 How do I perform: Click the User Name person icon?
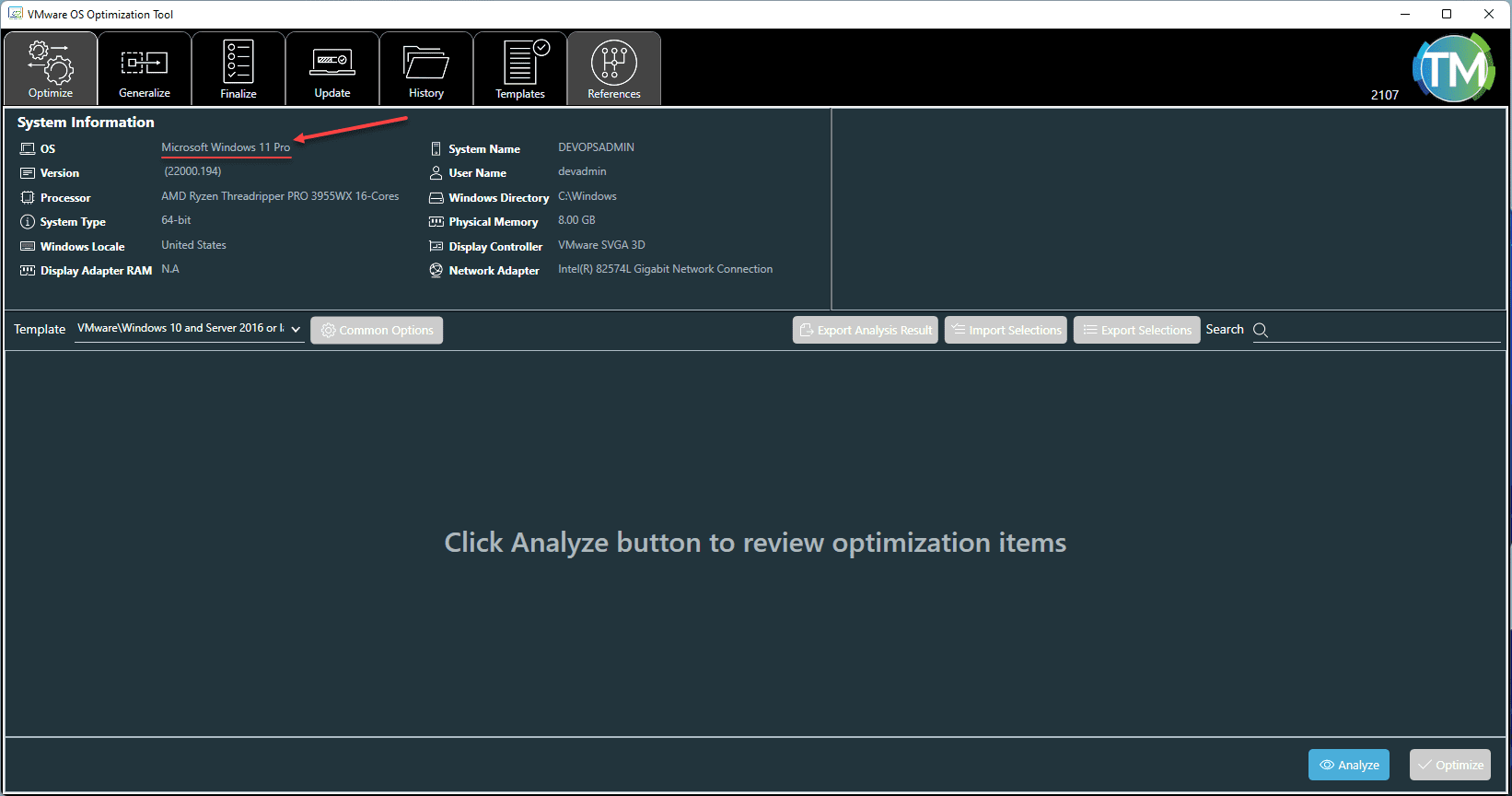coord(436,173)
